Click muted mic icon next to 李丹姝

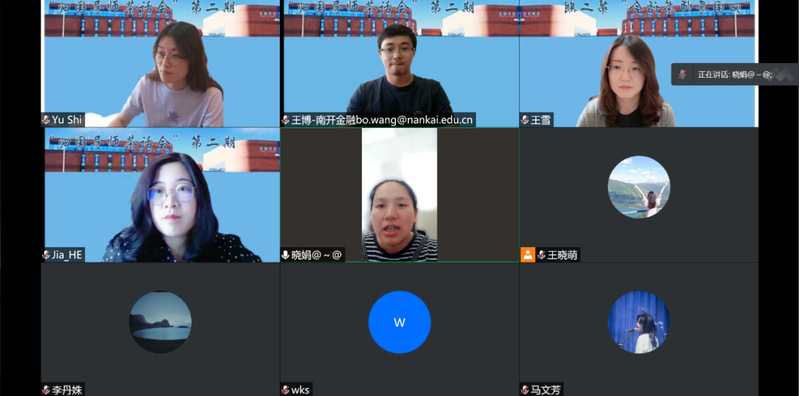click(x=46, y=390)
